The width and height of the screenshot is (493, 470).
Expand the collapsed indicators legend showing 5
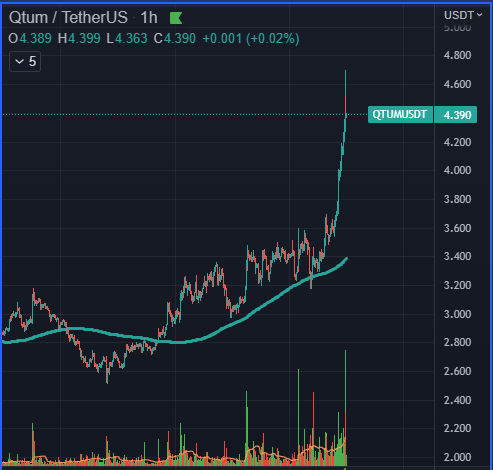[25, 61]
